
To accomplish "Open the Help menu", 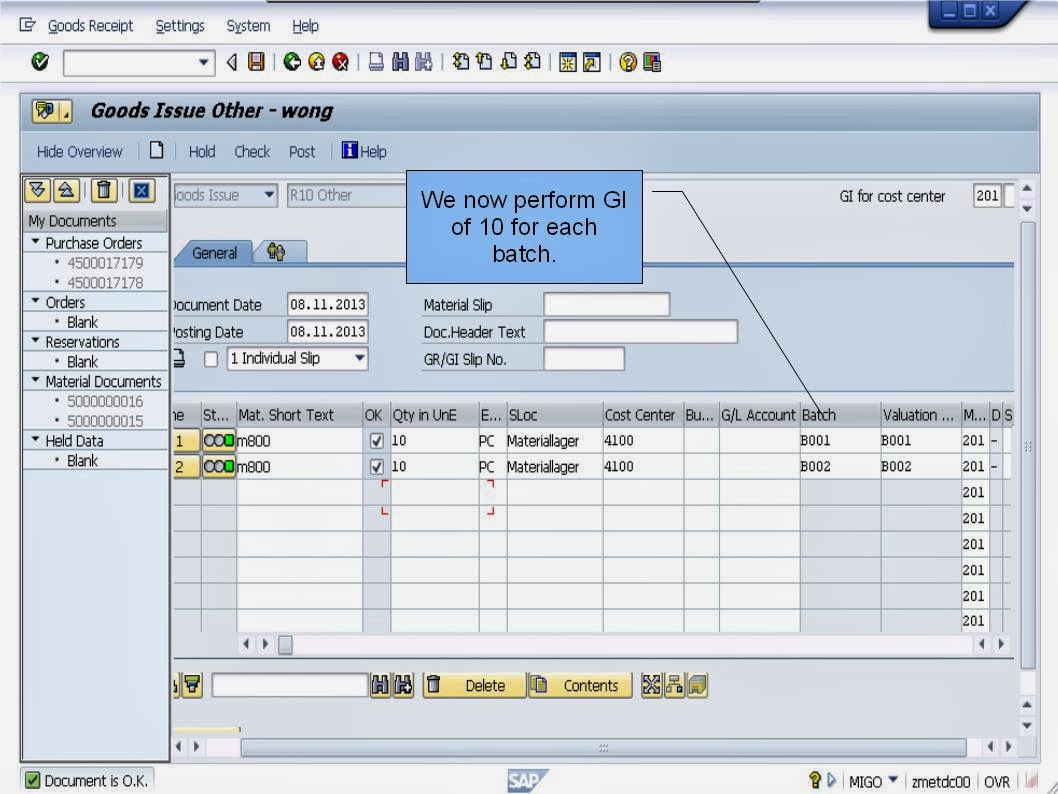I will [x=305, y=26].
